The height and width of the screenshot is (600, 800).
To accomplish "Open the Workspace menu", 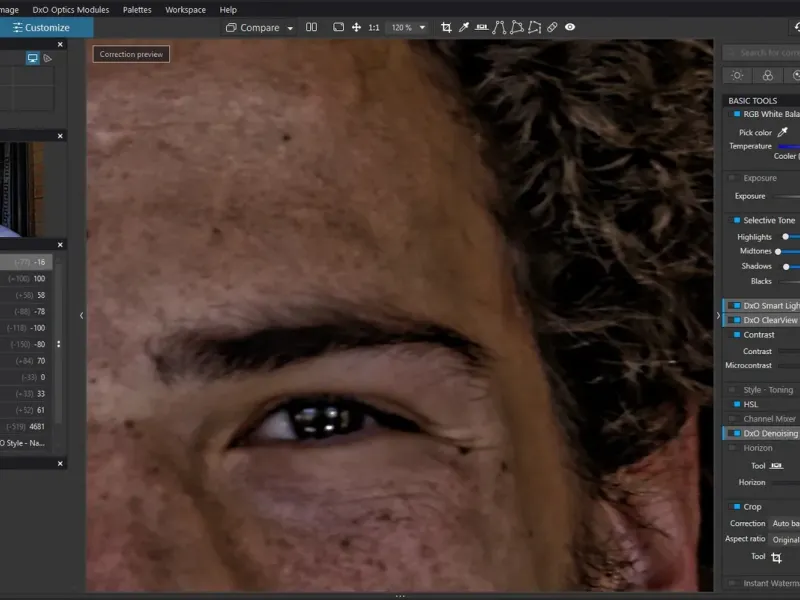I will click(185, 10).
